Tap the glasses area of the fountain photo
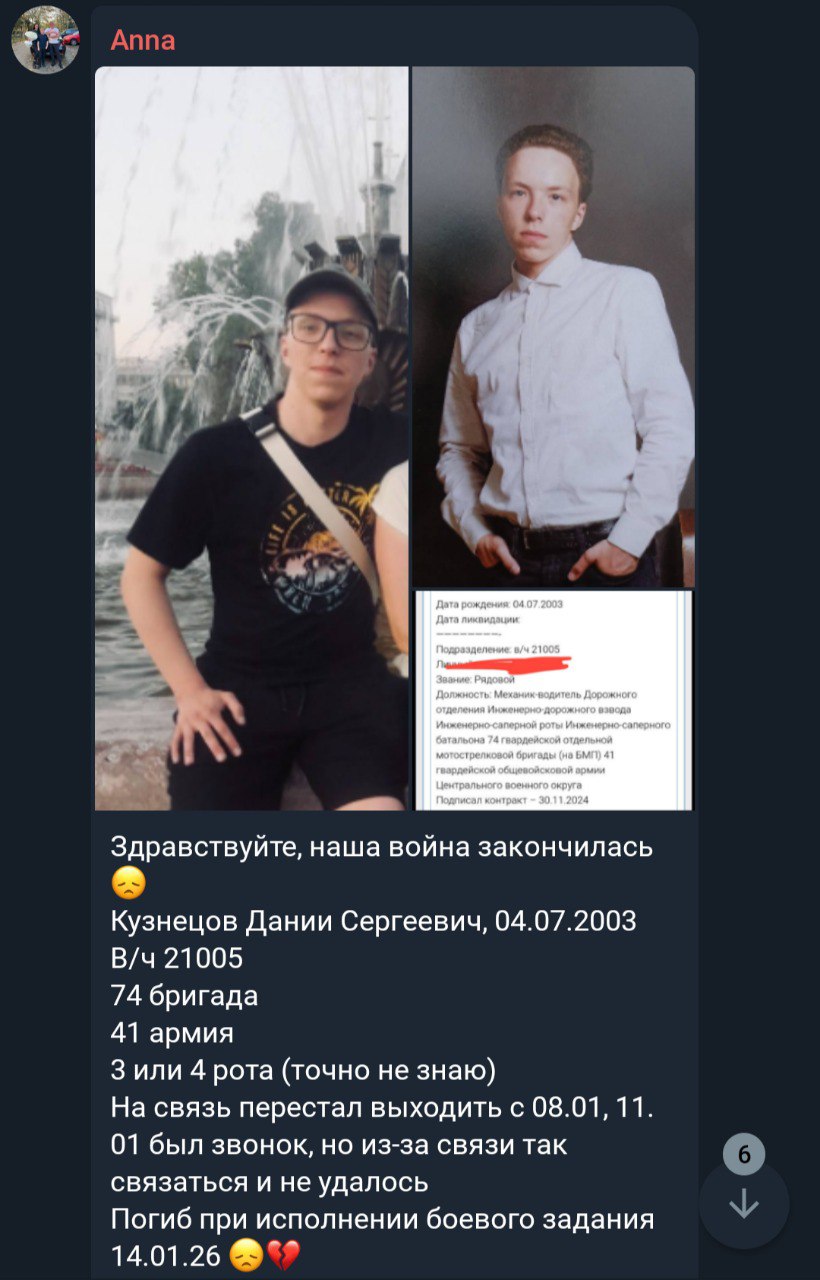This screenshot has width=820, height=1280. (329, 331)
